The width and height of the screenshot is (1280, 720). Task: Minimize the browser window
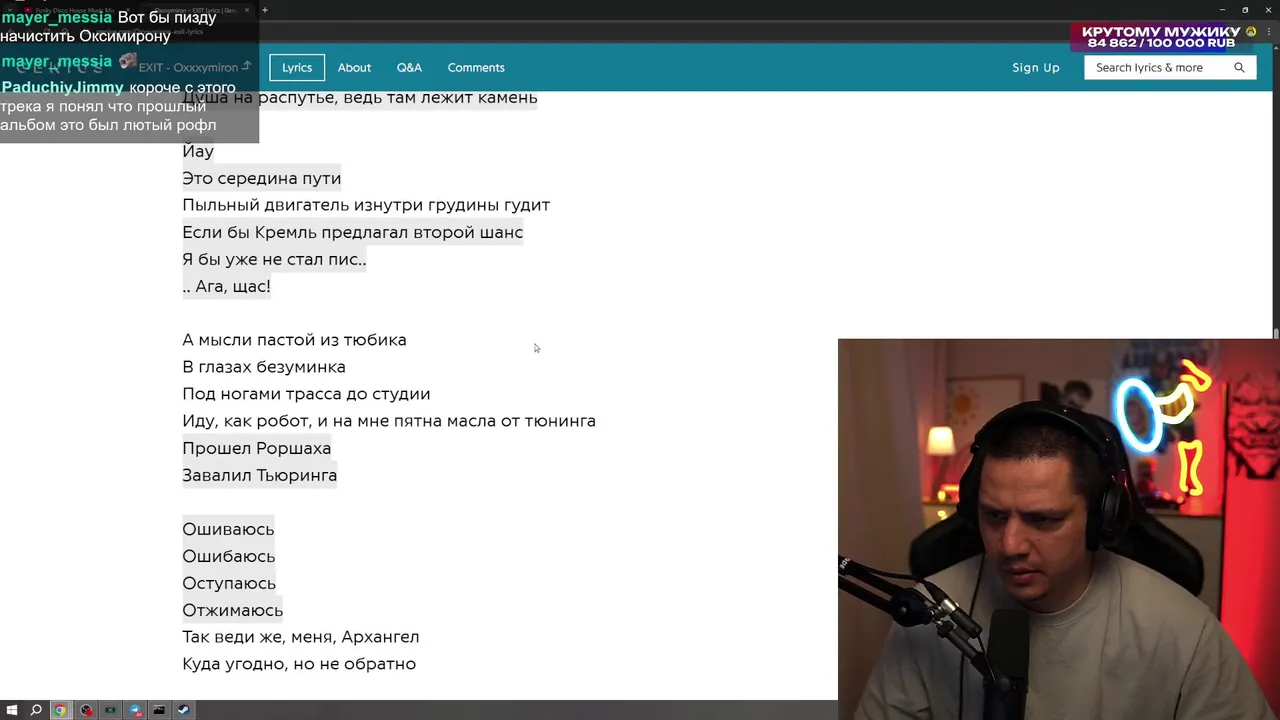pyautogui.click(x=1222, y=9)
